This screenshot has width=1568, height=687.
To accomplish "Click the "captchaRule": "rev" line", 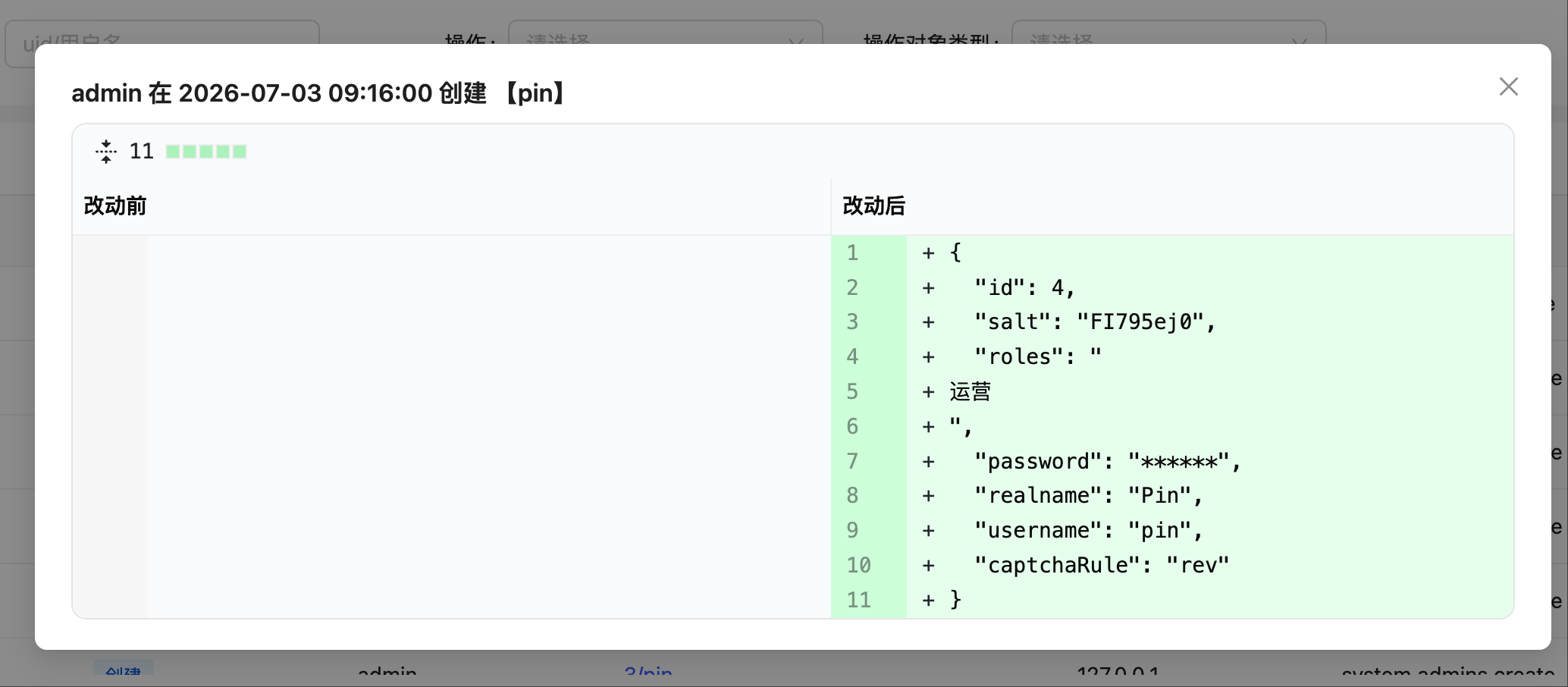I will click(1210, 566).
